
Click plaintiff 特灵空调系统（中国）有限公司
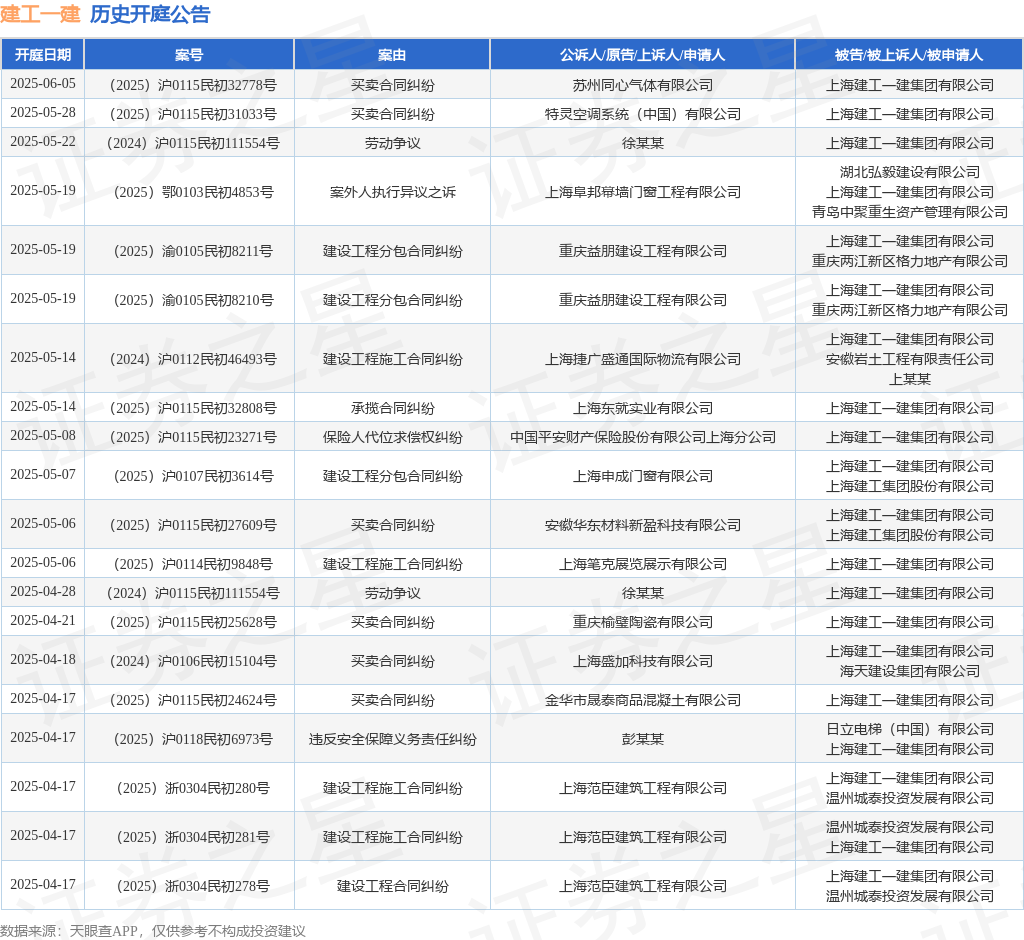click(x=643, y=114)
